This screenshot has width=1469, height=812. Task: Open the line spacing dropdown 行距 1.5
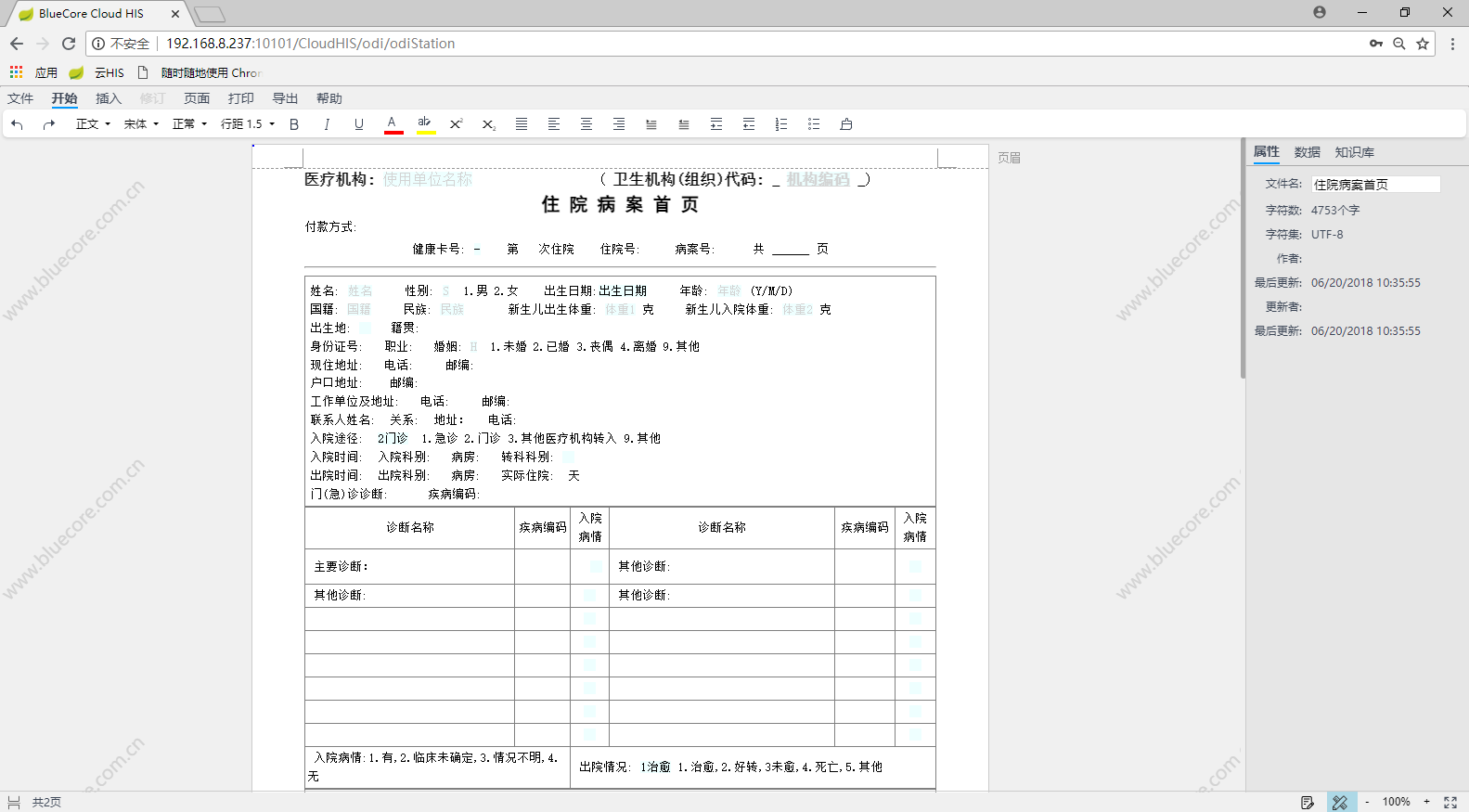tap(248, 124)
